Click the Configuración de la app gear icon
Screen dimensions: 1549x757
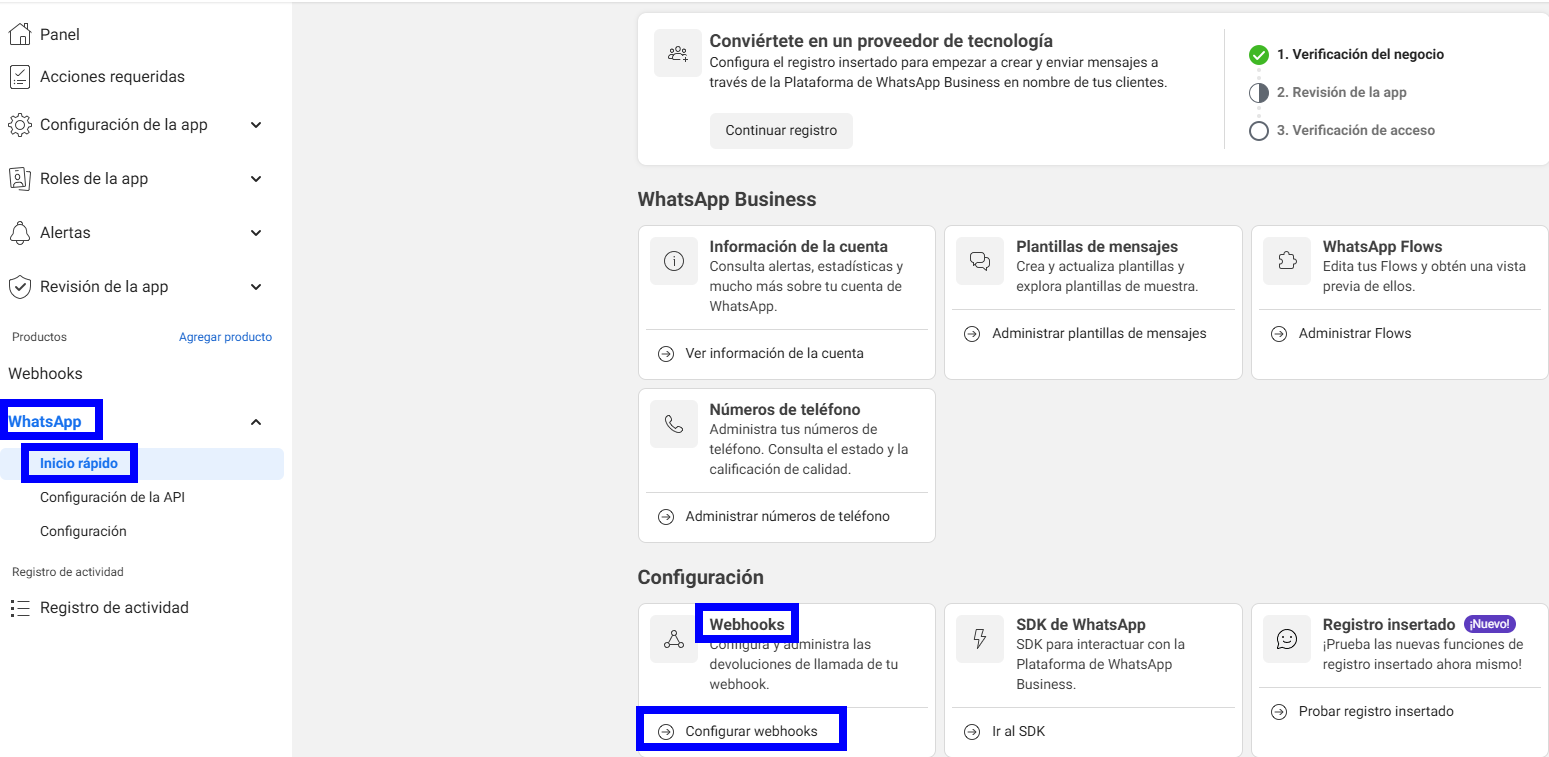pos(20,125)
